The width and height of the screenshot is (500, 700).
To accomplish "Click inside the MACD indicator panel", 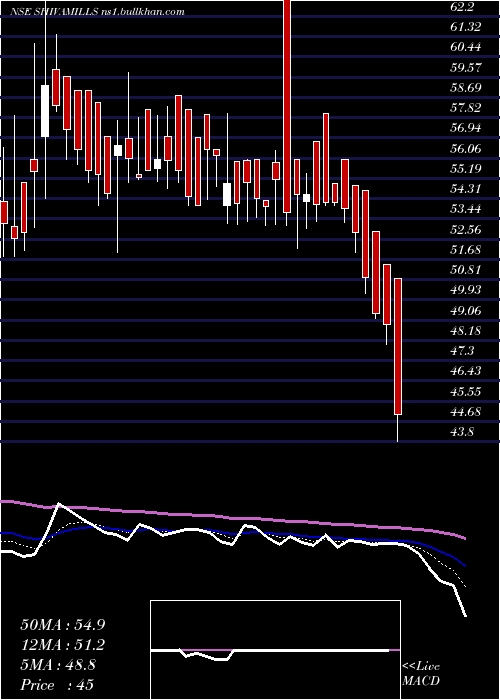I will coord(275,650).
